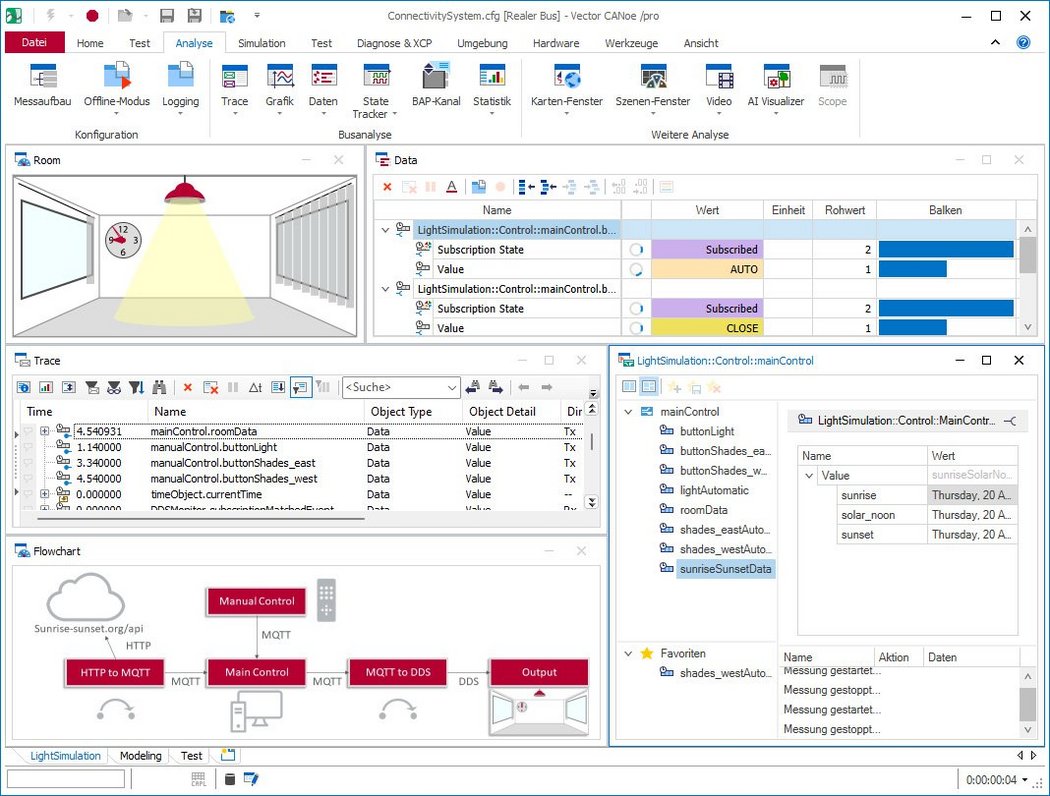Click the red X clear icon in Trace toolbar

coord(188,387)
